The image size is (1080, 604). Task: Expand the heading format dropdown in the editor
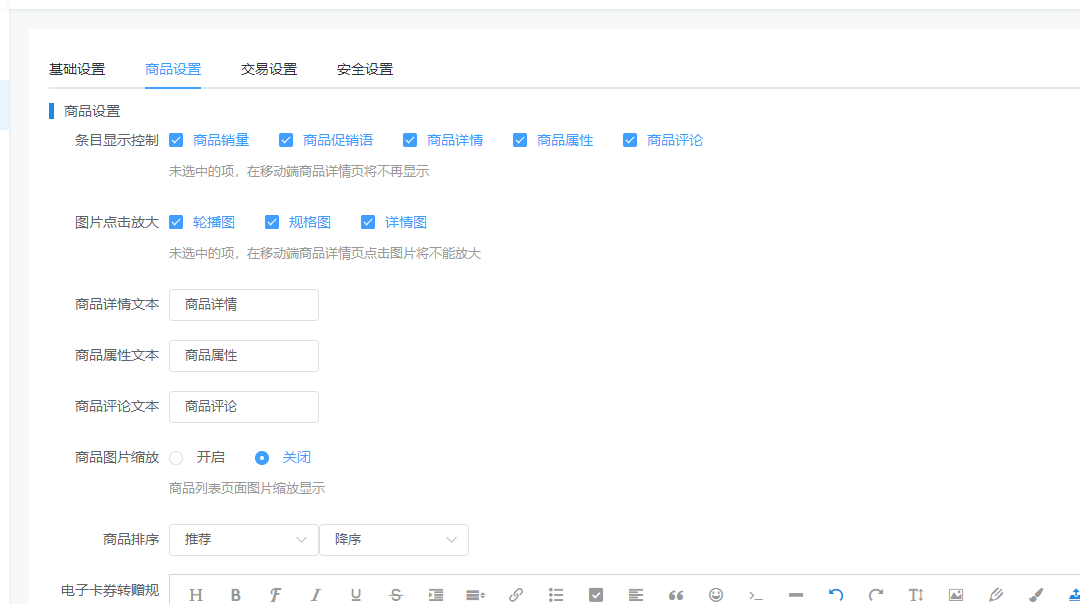(196, 593)
